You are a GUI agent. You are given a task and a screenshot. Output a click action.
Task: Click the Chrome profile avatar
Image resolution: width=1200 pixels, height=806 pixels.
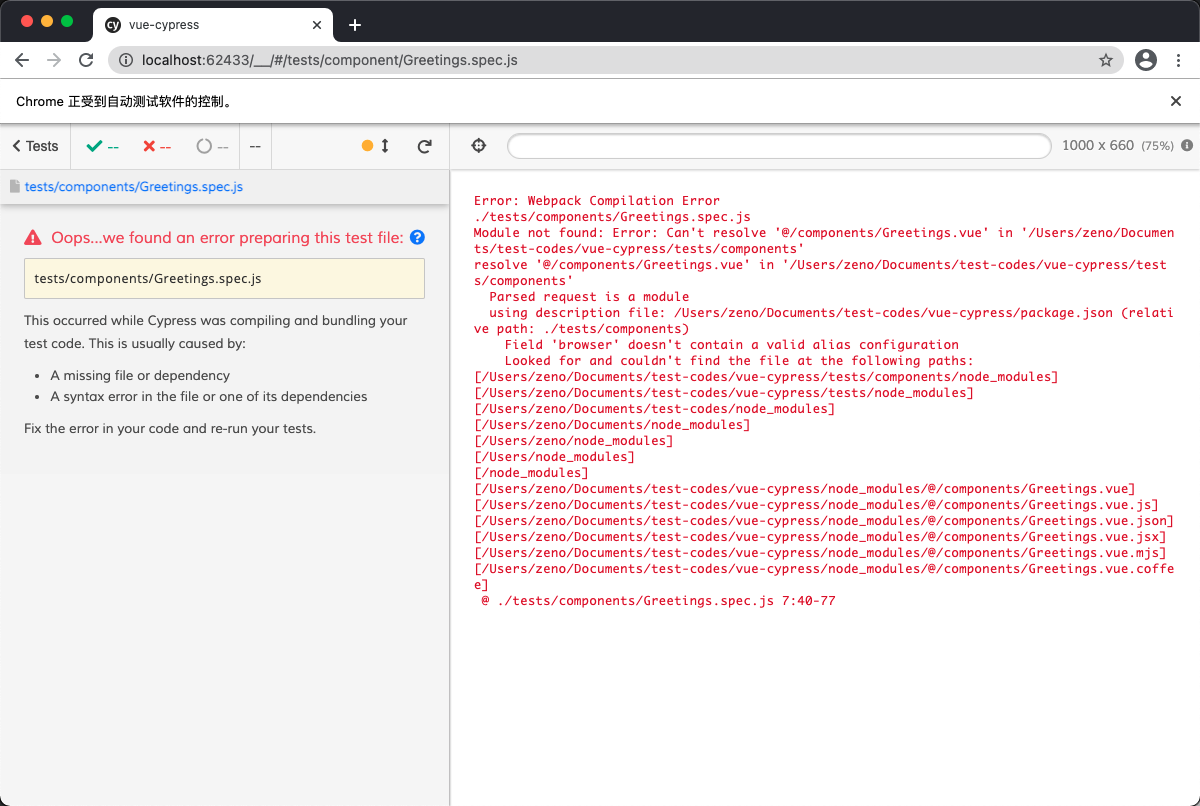point(1145,60)
